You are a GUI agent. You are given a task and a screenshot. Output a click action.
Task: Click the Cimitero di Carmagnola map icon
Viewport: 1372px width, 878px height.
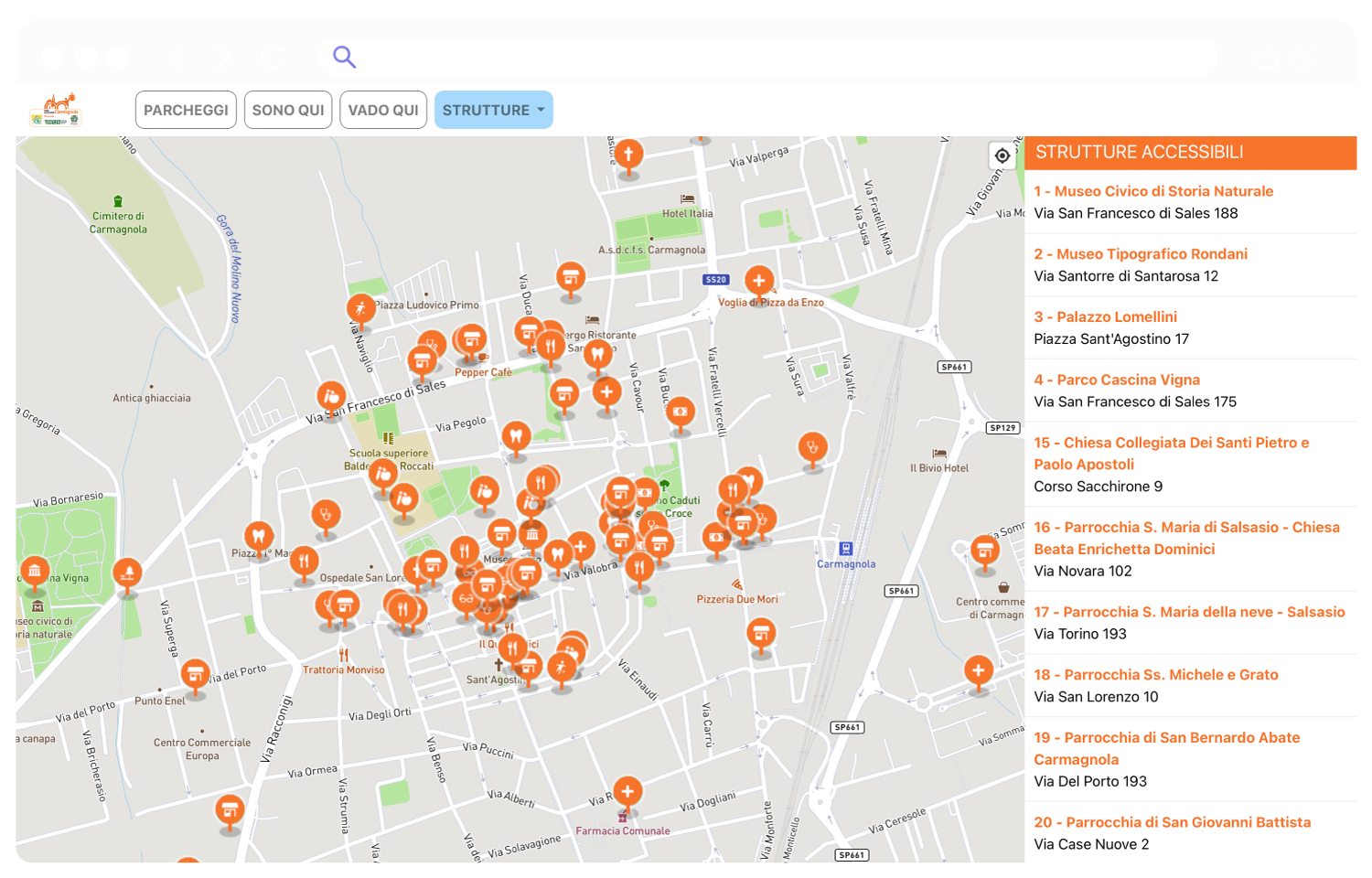(x=118, y=201)
